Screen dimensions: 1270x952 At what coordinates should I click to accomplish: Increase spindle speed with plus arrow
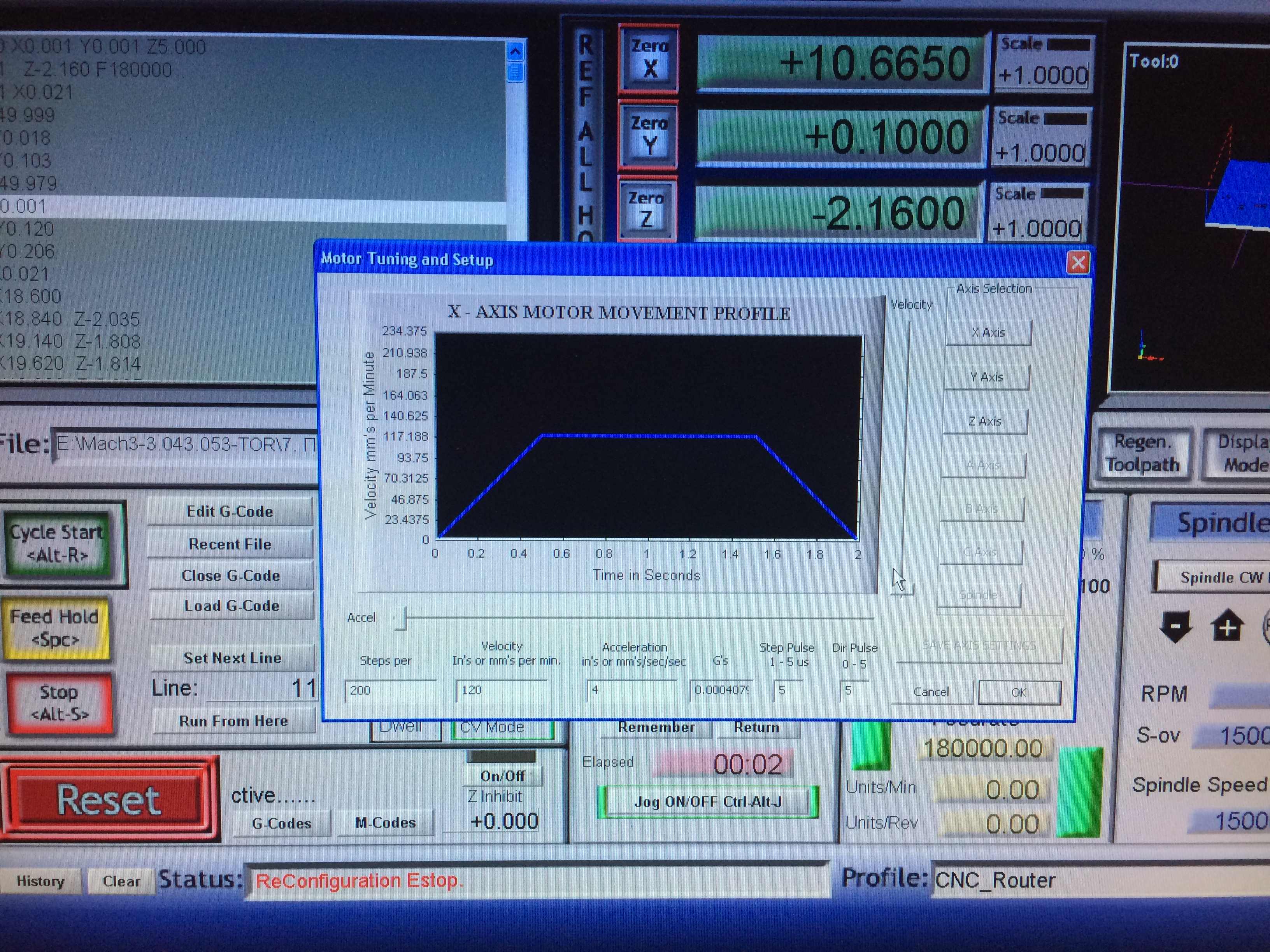[1227, 626]
